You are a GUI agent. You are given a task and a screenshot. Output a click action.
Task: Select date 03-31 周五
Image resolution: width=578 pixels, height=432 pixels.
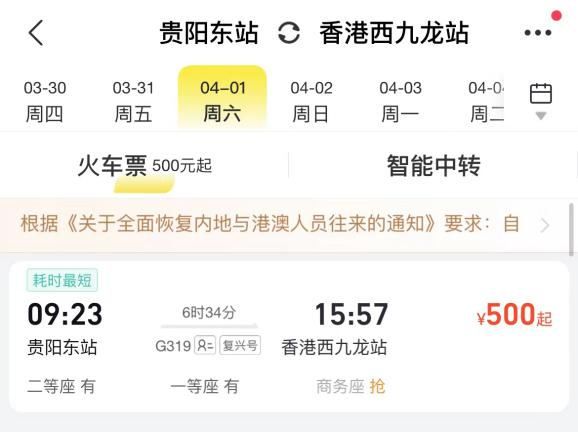pos(133,101)
